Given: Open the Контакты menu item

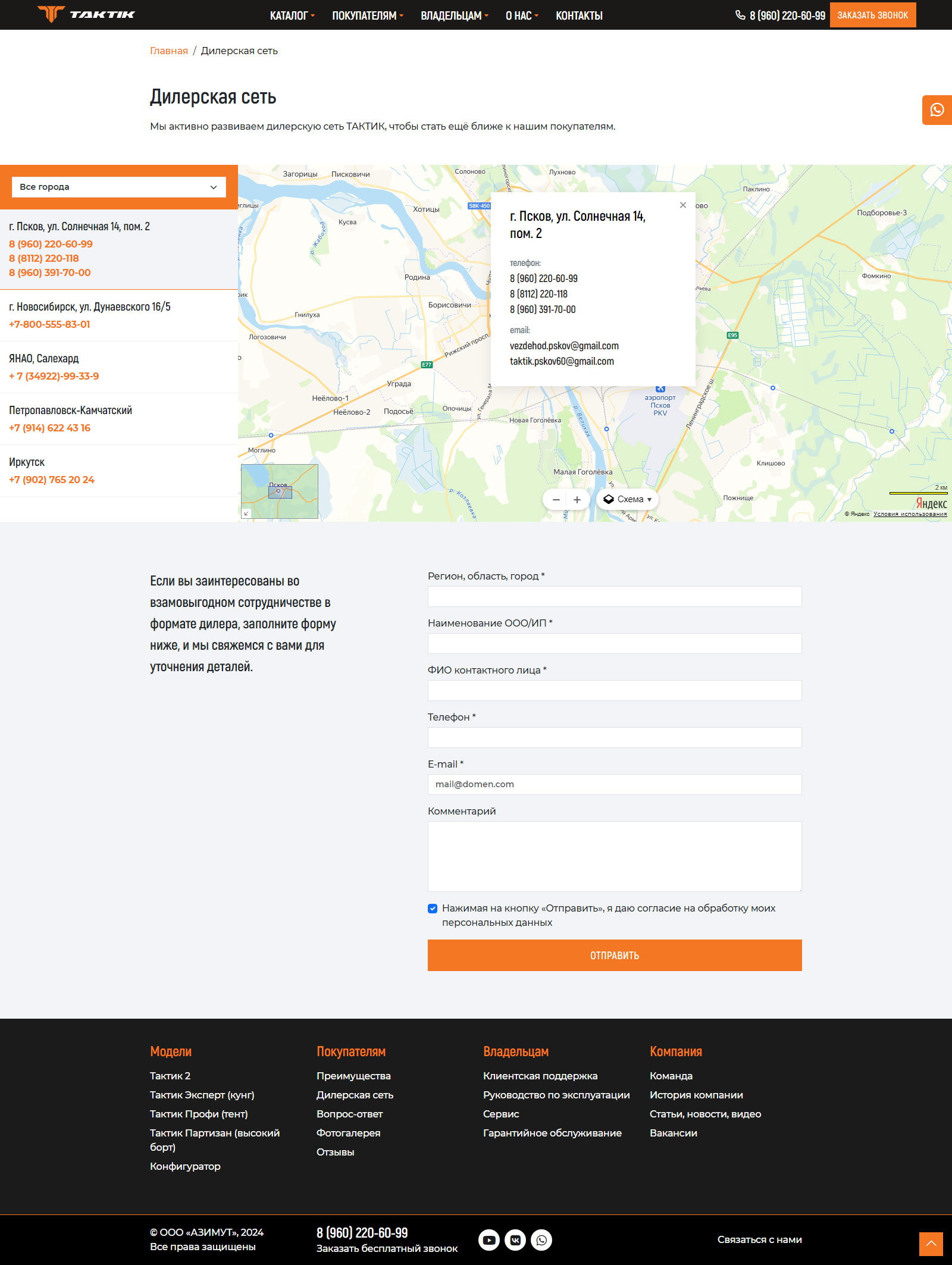Looking at the screenshot, I should [x=579, y=15].
